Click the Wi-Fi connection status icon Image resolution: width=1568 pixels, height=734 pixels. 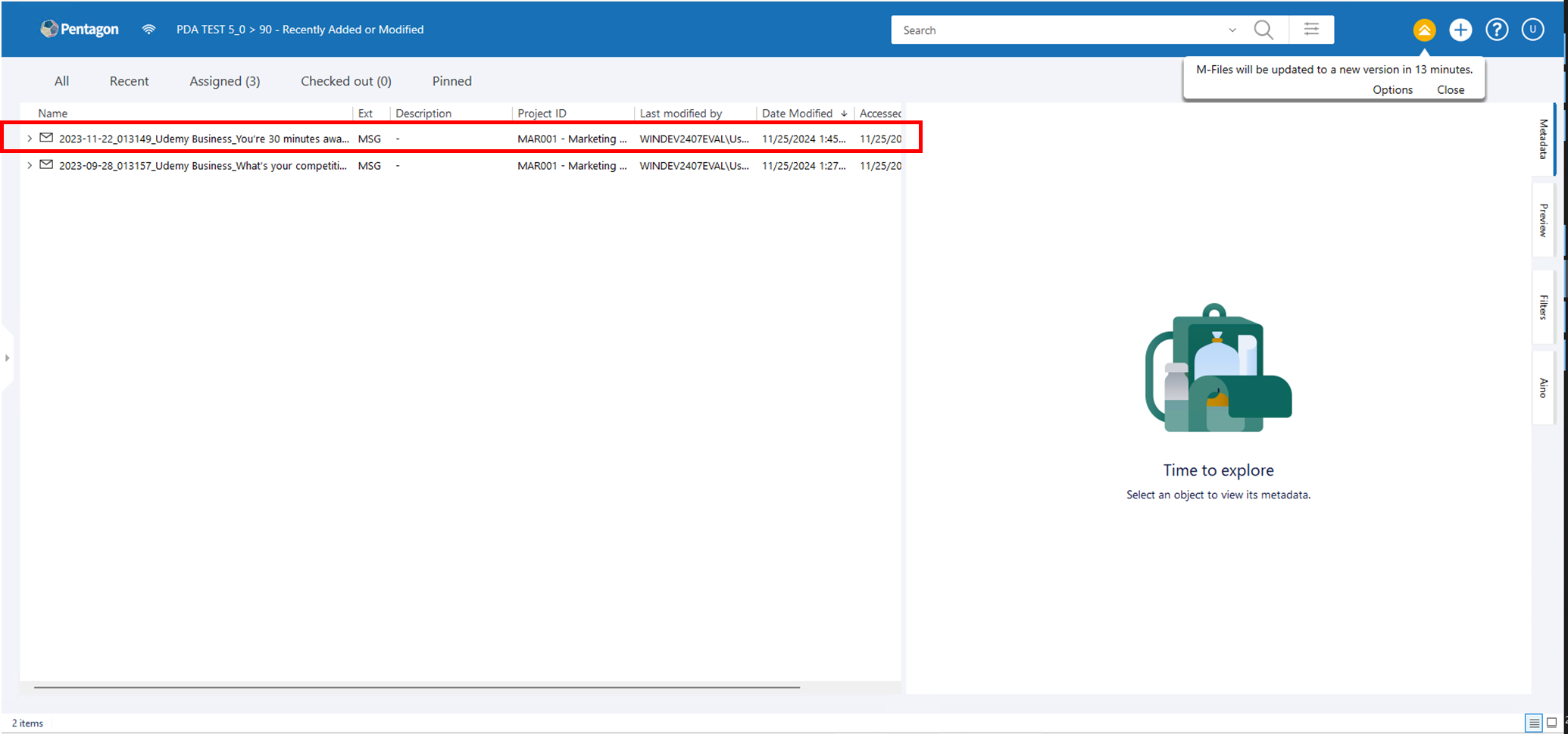(148, 30)
